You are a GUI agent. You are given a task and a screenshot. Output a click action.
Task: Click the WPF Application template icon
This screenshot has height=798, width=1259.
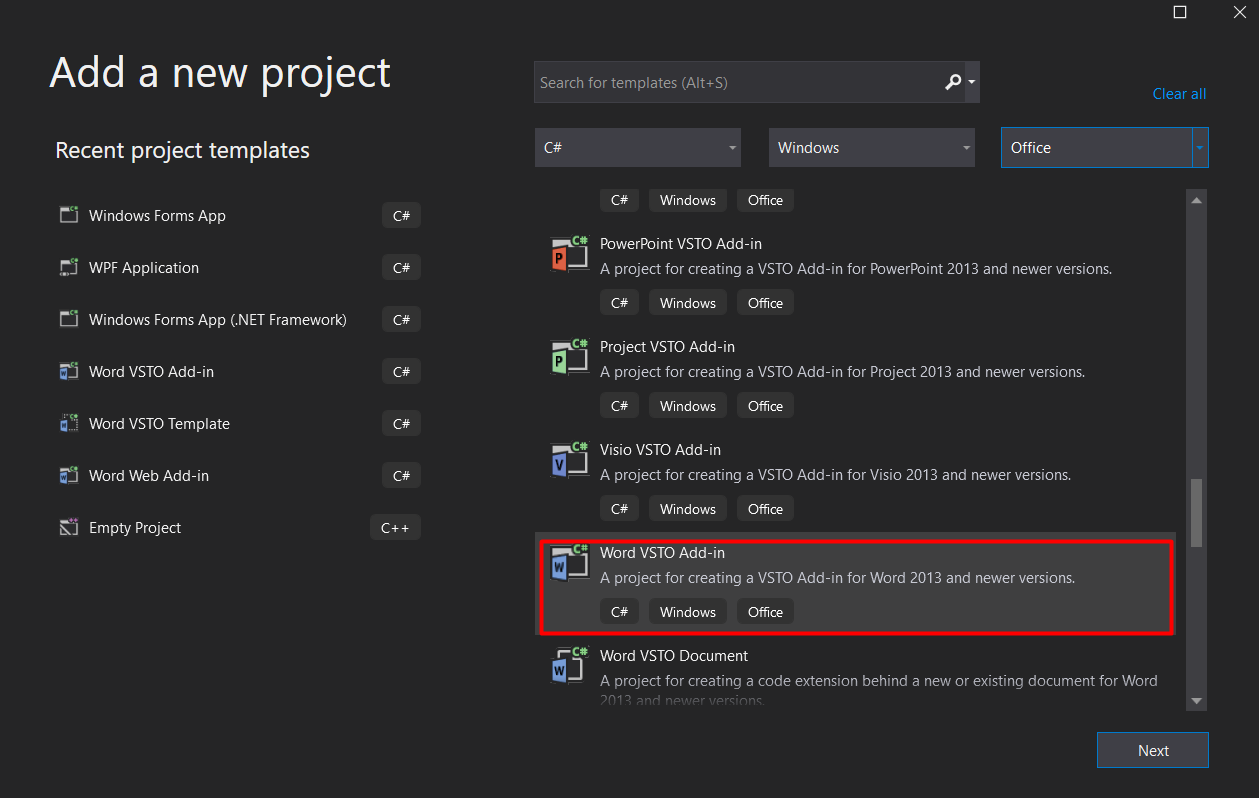tap(69, 267)
